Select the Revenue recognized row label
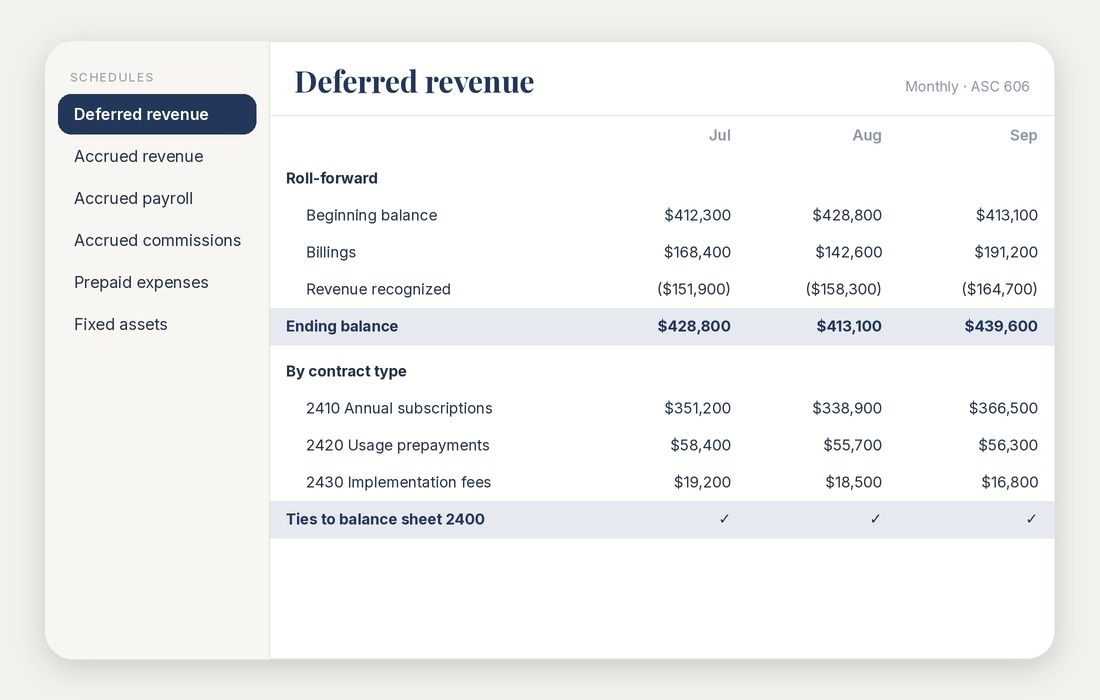 [x=378, y=289]
